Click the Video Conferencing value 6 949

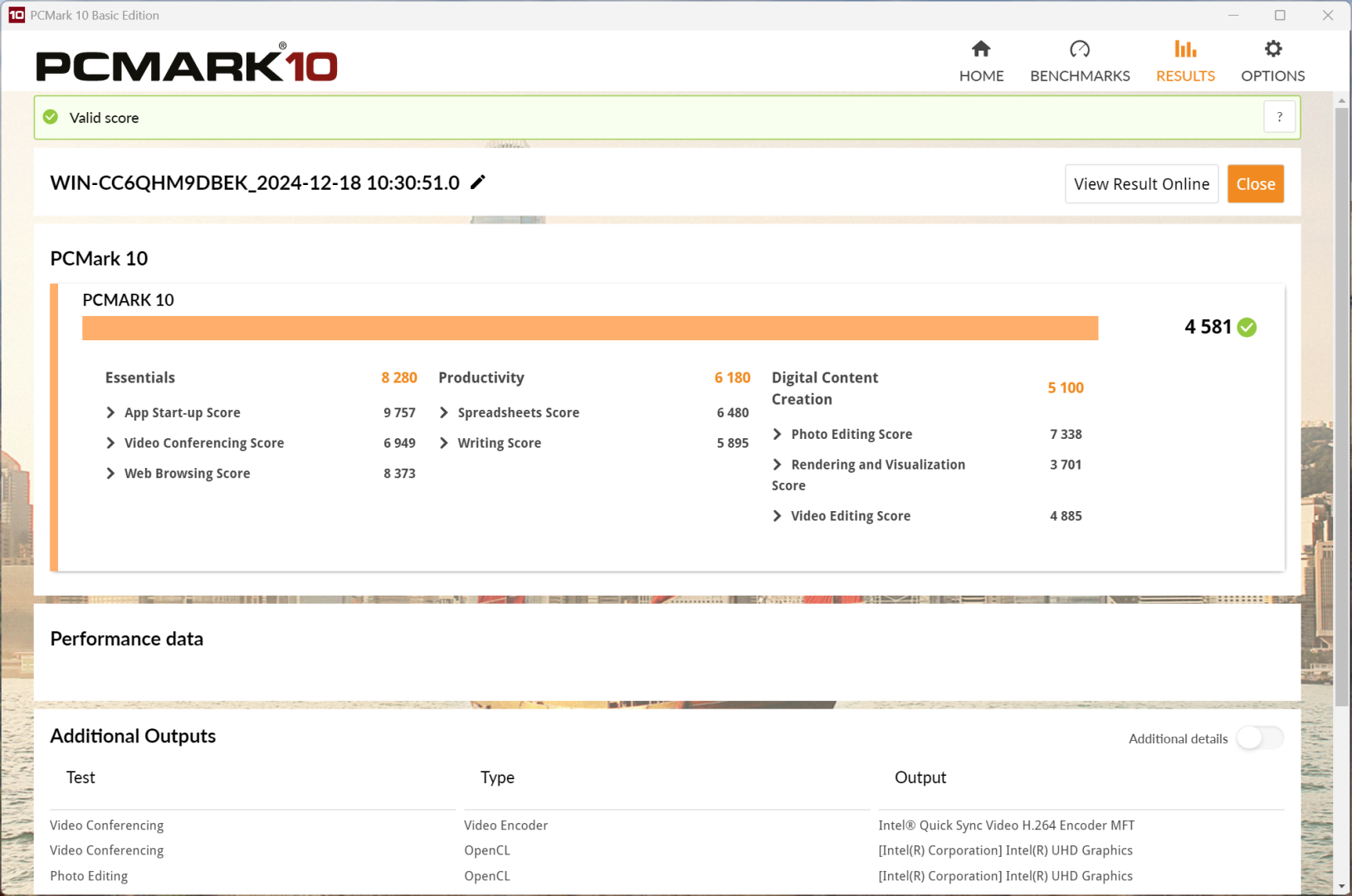[399, 443]
